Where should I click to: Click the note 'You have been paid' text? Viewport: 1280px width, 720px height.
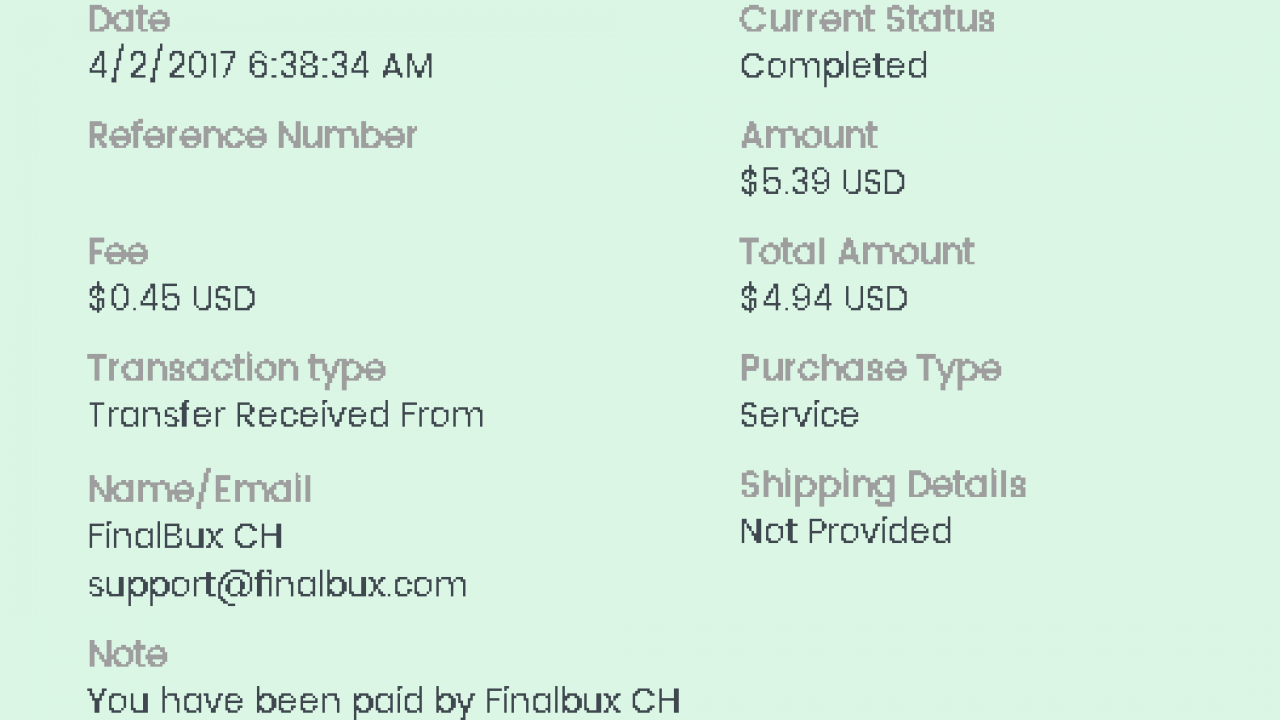tap(383, 701)
